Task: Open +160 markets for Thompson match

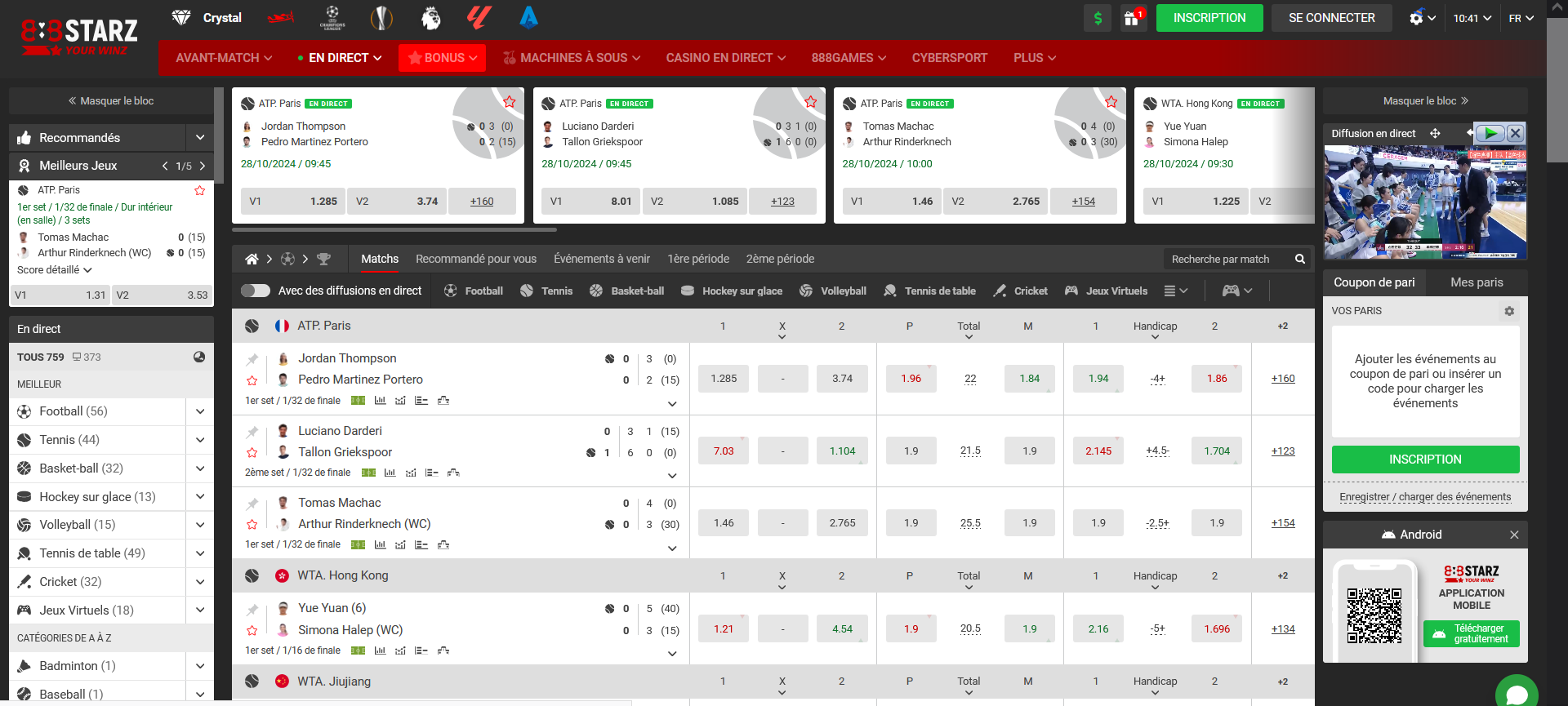Action: coord(1283,379)
